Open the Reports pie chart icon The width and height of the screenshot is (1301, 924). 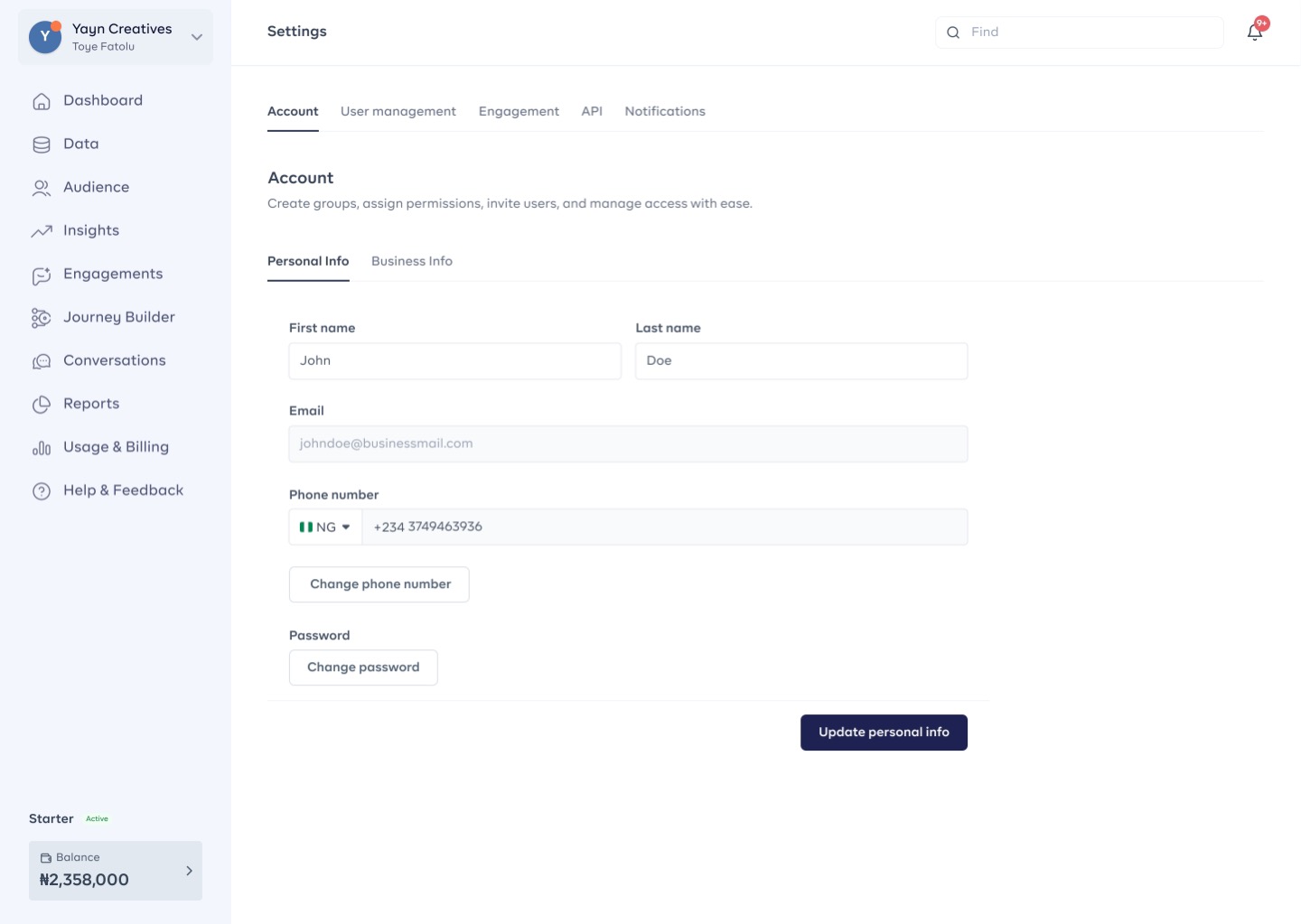42,405
